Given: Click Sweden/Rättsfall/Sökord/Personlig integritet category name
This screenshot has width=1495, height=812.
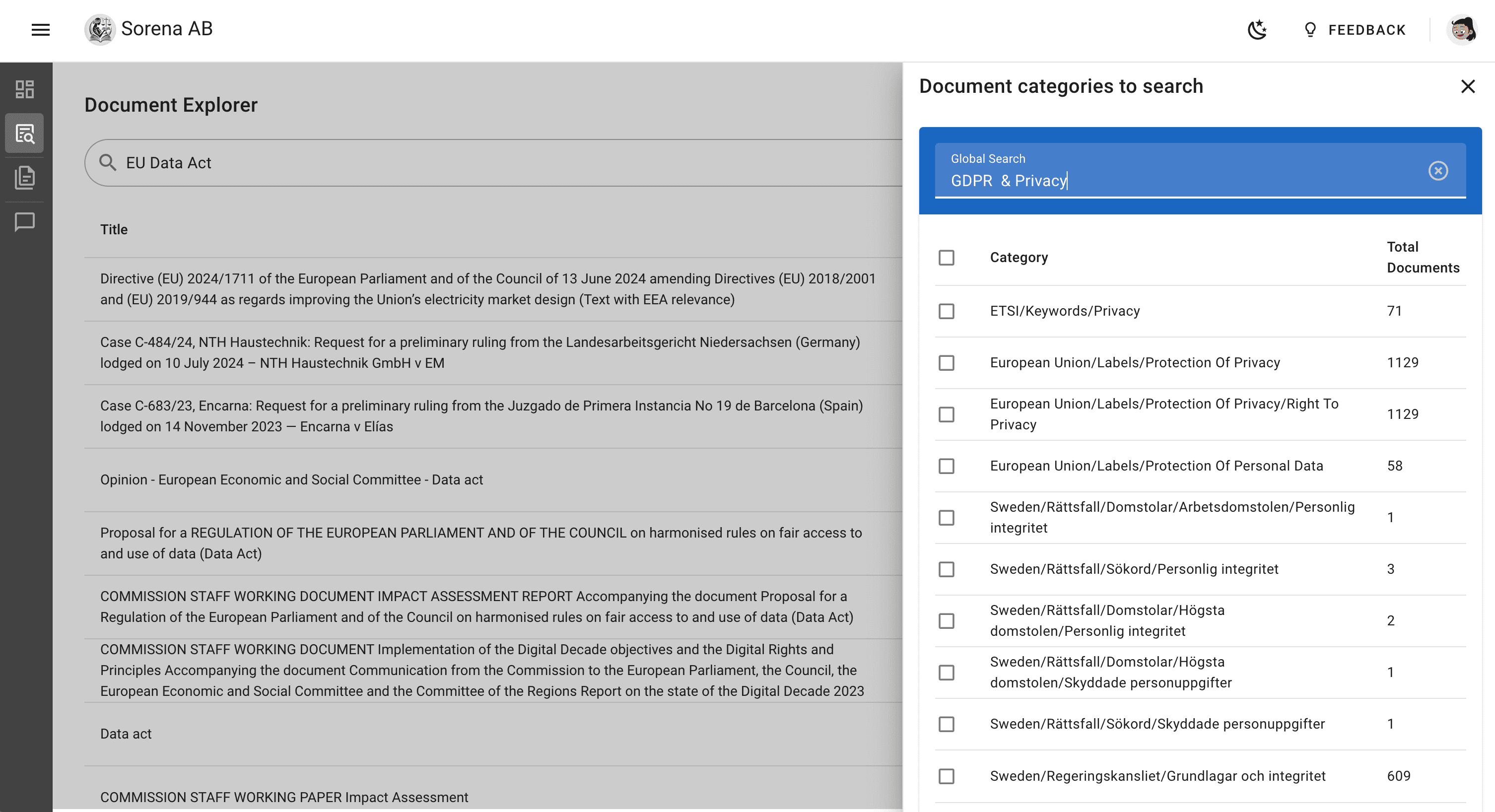Looking at the screenshot, I should (1134, 569).
